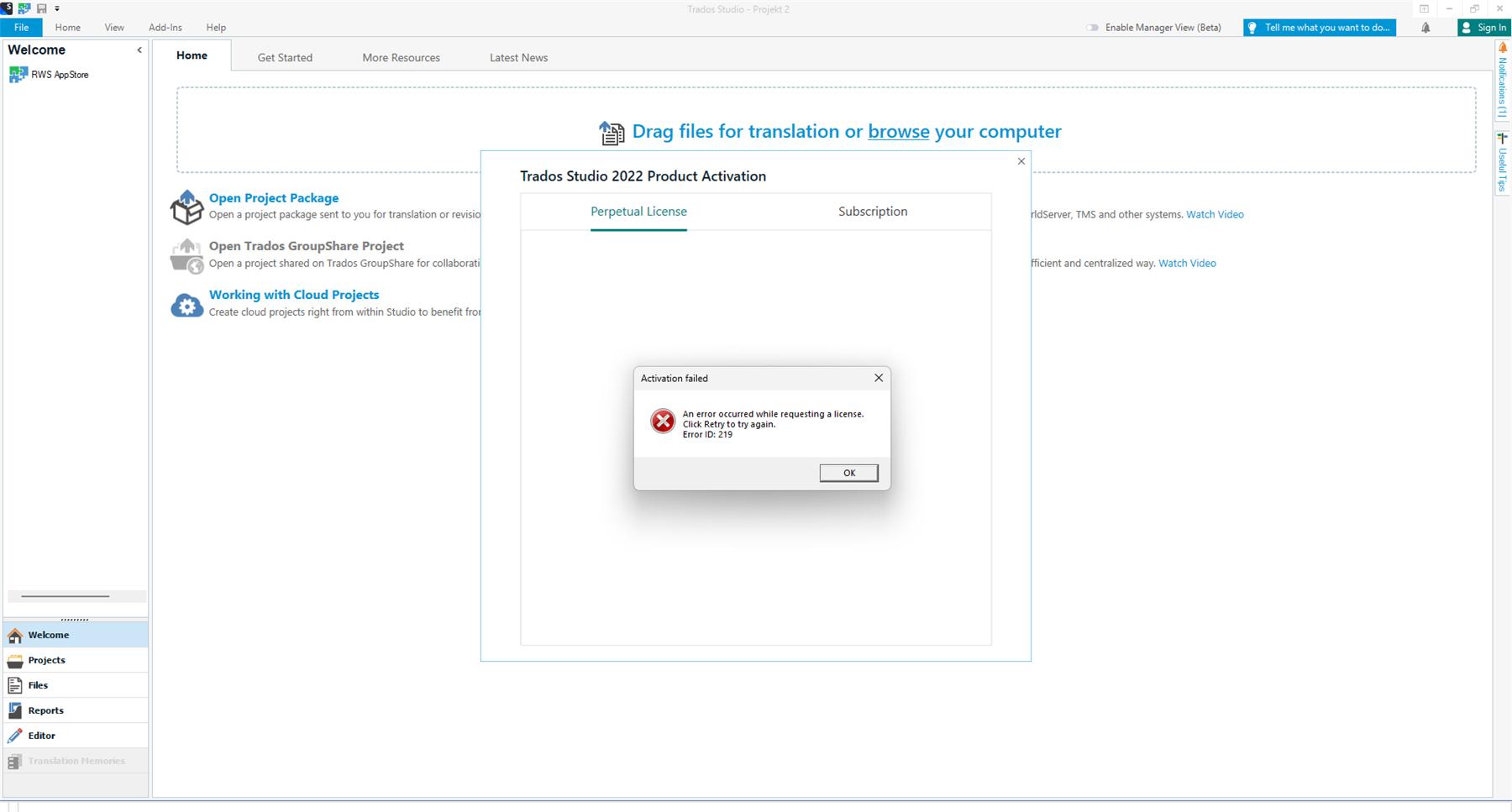The height and width of the screenshot is (812, 1512).
Task: Click Watch Video link after centralized way
Action: click(x=1187, y=264)
